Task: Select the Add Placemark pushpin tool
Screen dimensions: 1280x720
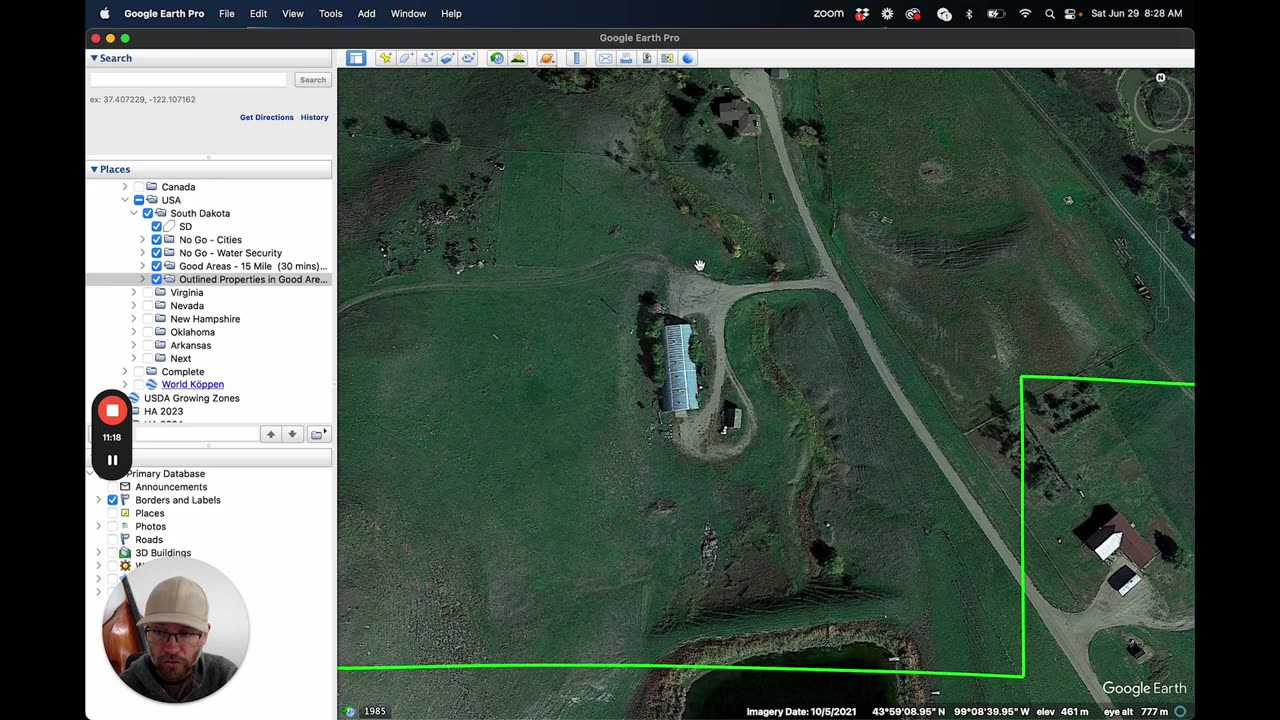Action: click(x=385, y=58)
